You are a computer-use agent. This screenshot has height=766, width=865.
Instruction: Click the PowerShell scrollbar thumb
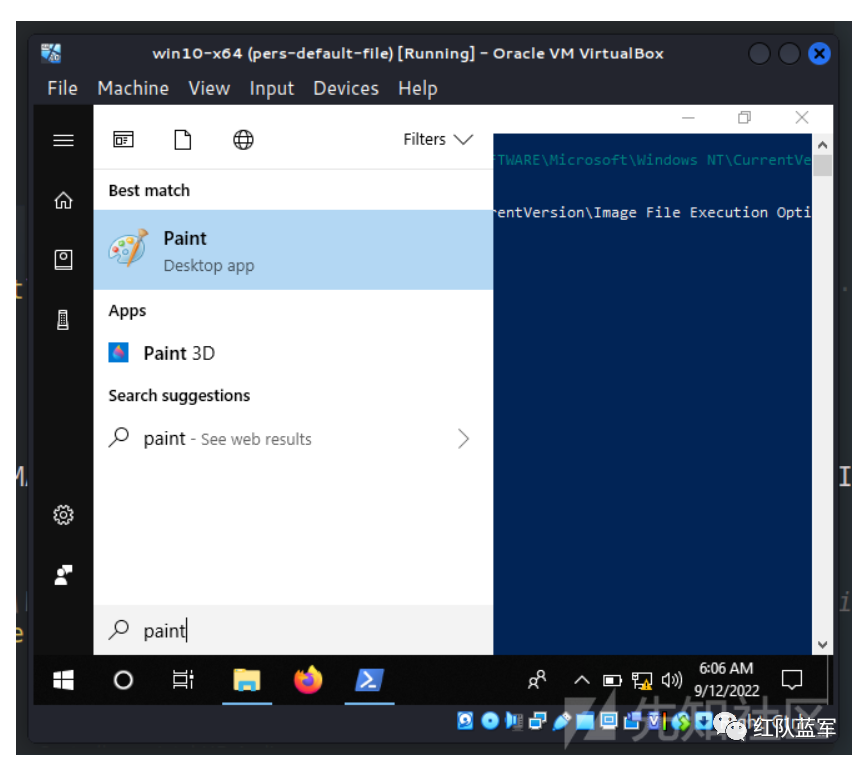click(823, 165)
